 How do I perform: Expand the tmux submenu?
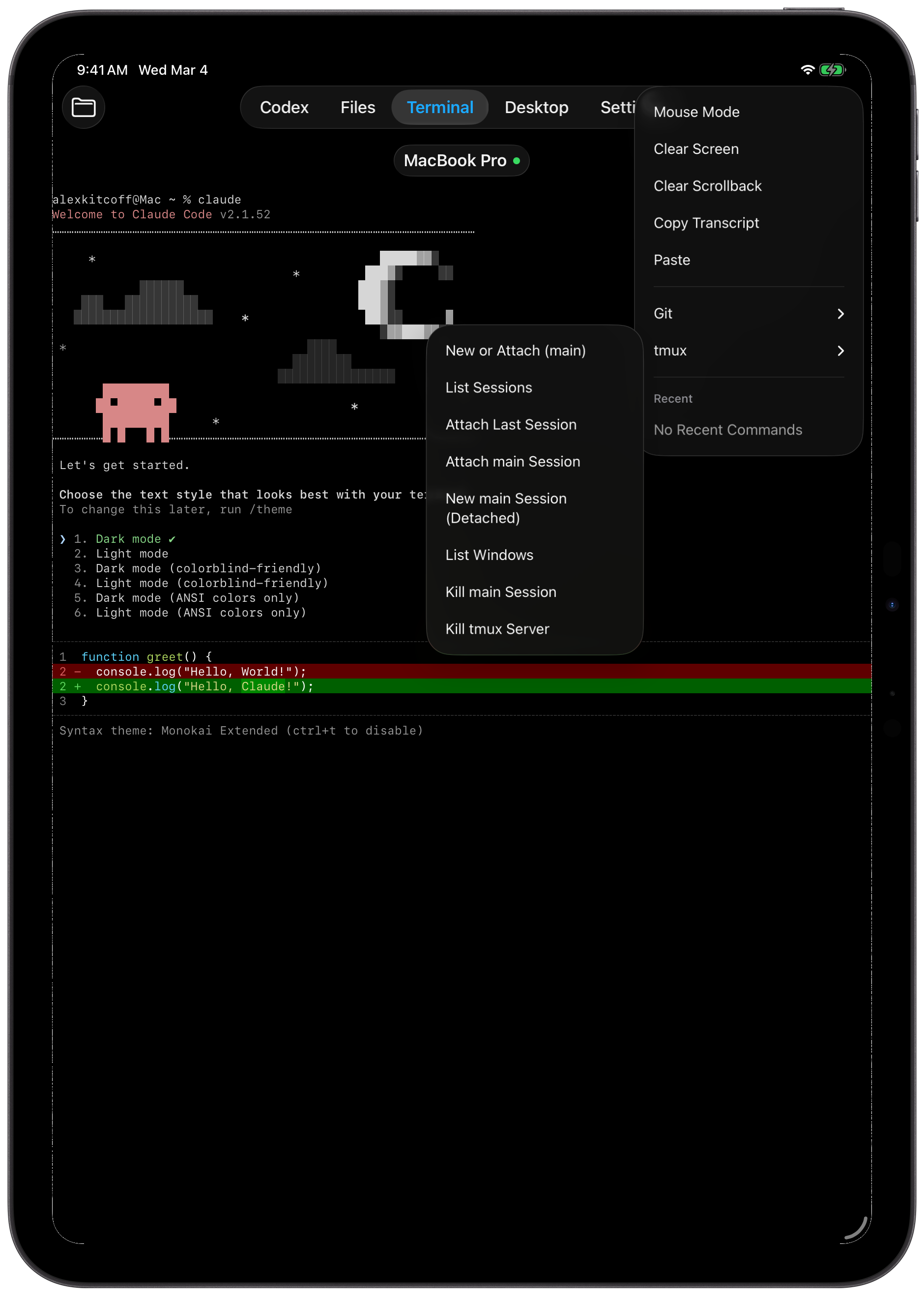point(748,351)
